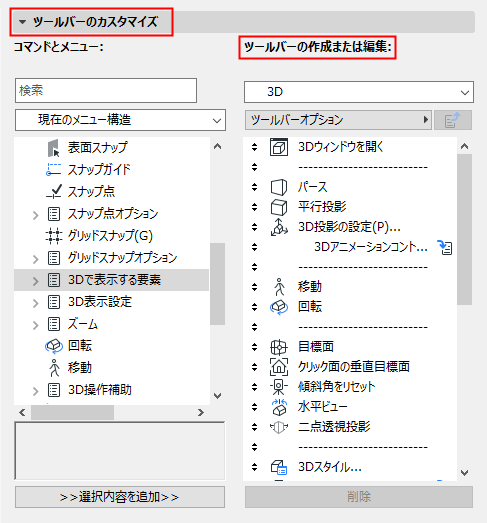This screenshot has height=523, width=487.
Task: Click the >>選択内容を追加>> button
Action: [x=120, y=497]
